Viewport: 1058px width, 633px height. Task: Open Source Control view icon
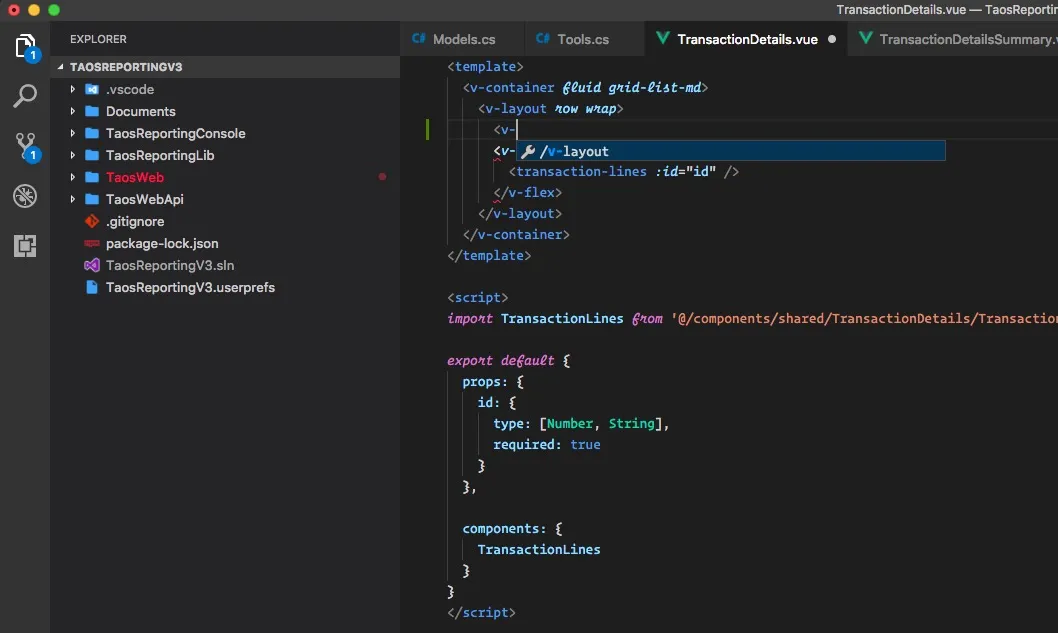pos(25,146)
